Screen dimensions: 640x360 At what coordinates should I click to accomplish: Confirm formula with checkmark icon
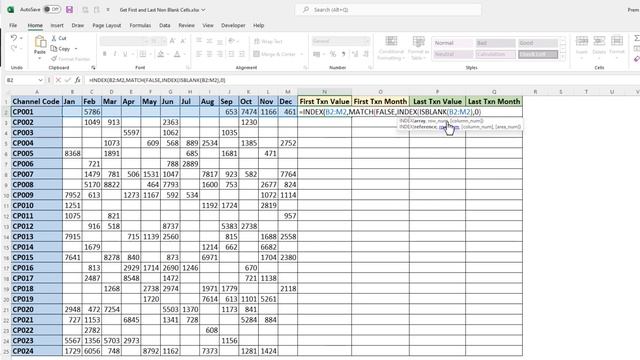(68, 80)
